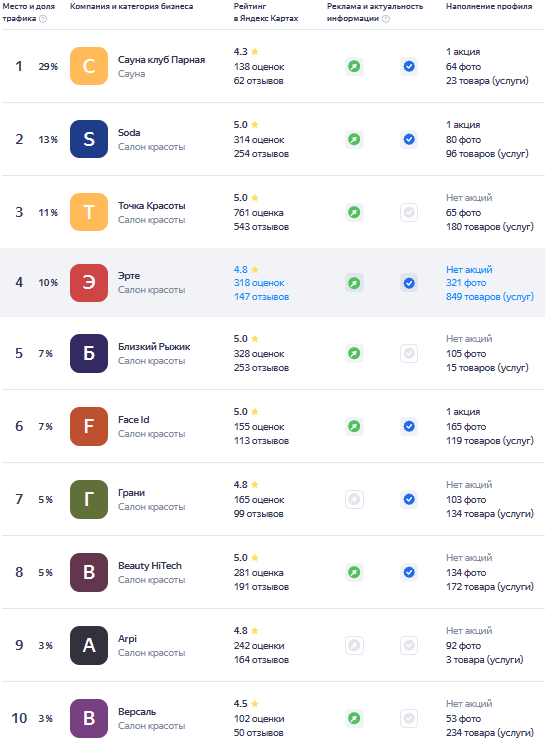Click the grey unverified badge for Точка Красоты

(409, 212)
